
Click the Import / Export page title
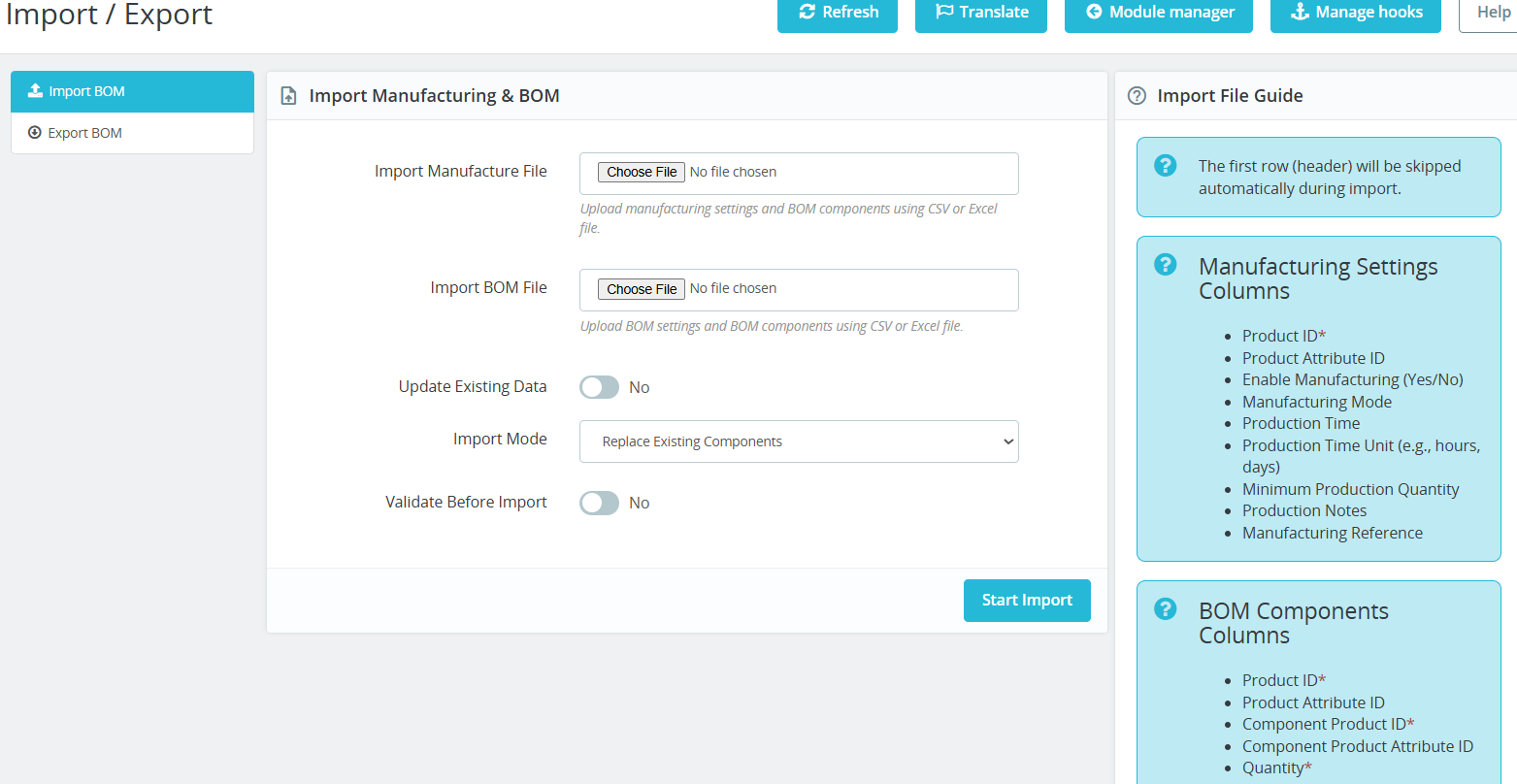[x=109, y=15]
